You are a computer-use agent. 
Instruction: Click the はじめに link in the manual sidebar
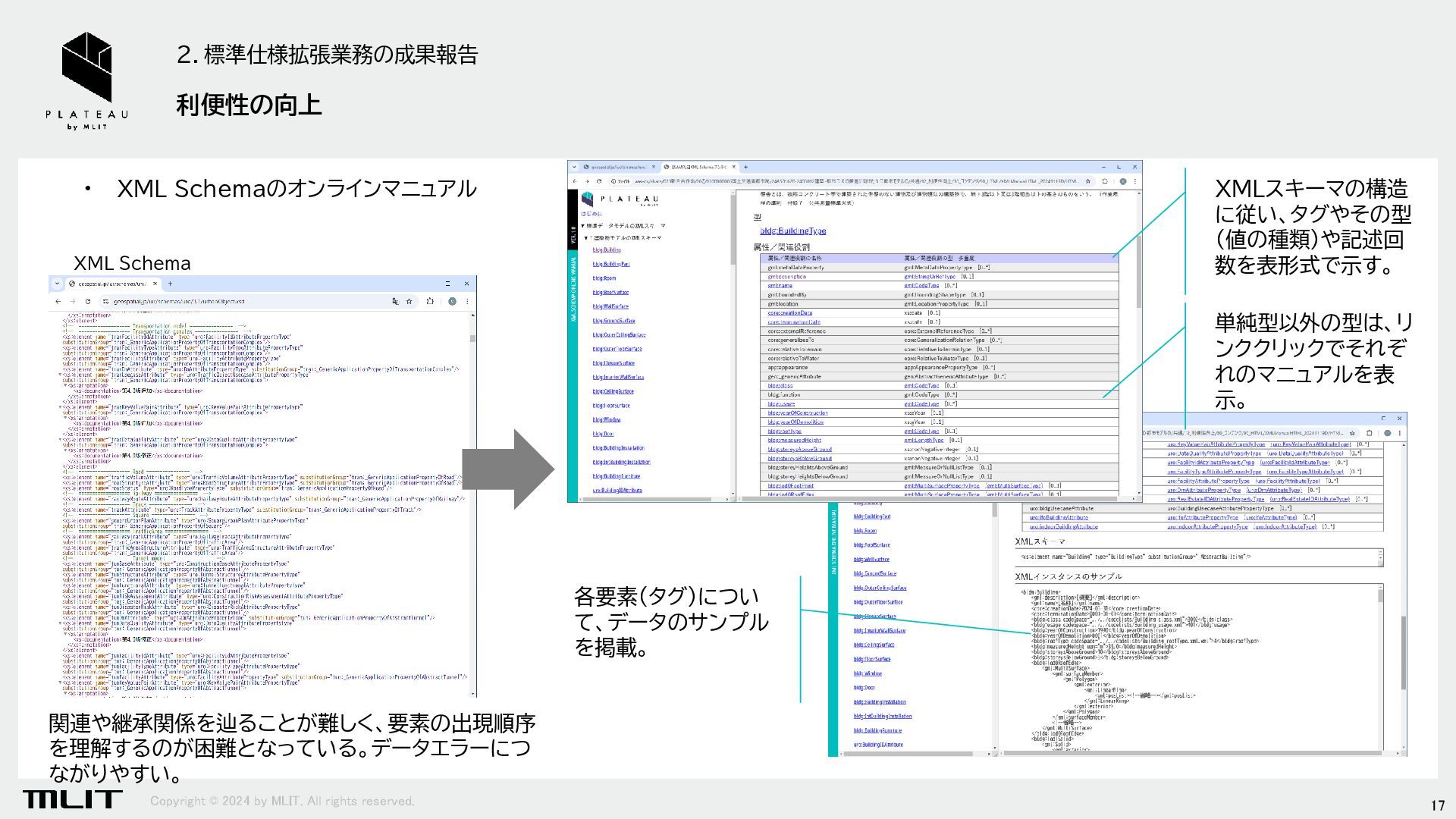(x=591, y=214)
